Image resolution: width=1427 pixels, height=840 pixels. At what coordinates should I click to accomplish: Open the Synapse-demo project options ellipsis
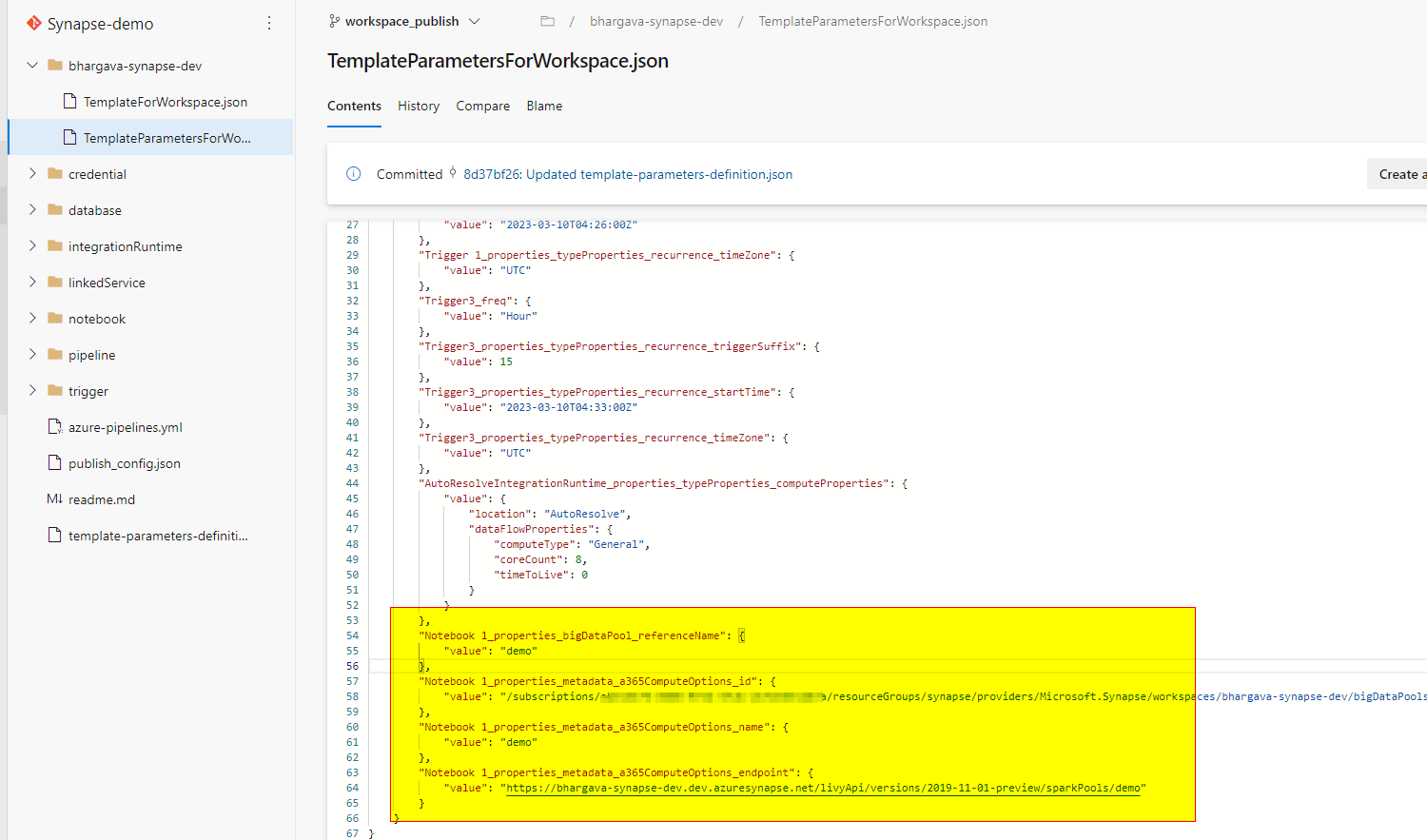coord(269,23)
